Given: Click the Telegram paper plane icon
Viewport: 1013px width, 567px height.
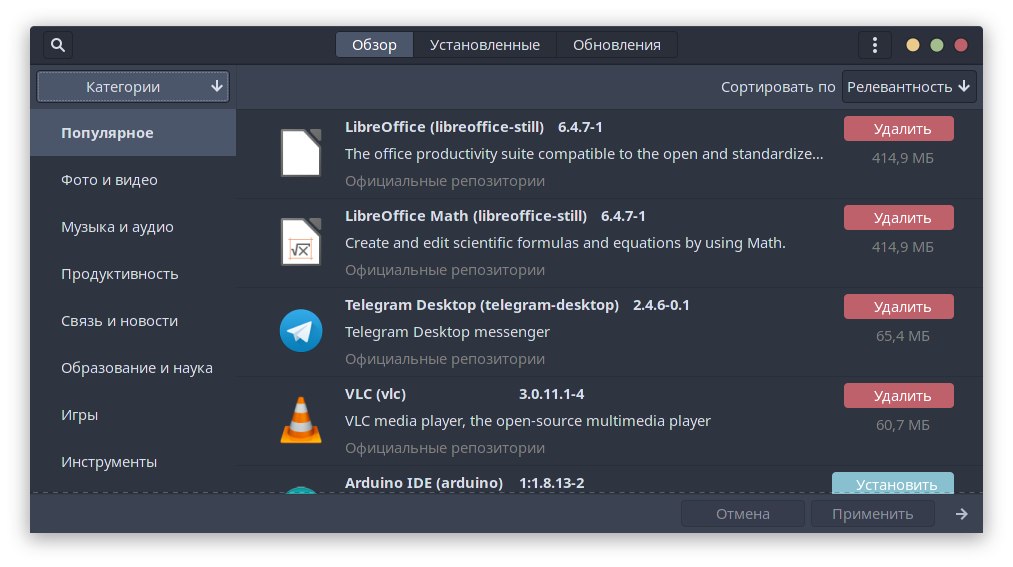Looking at the screenshot, I should 301,331.
